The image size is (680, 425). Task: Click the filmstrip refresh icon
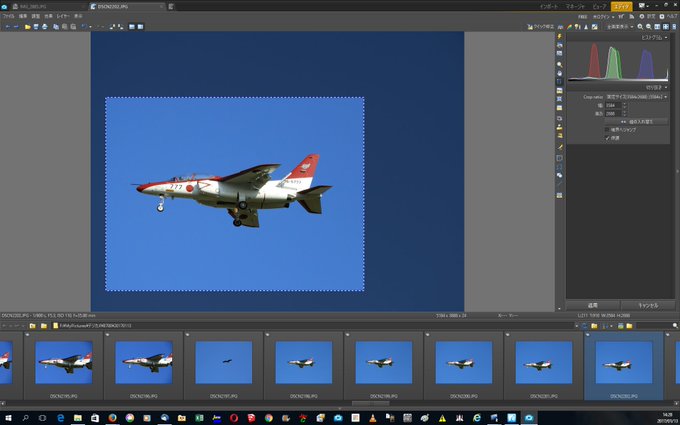[585, 326]
